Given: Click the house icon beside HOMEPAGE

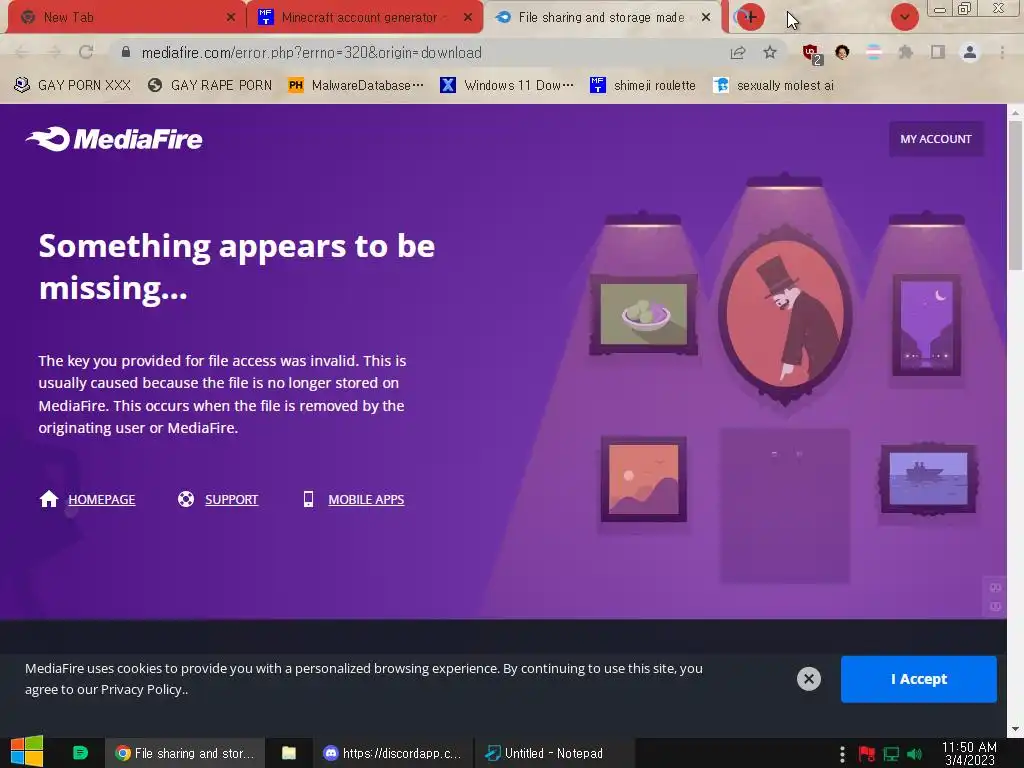Looking at the screenshot, I should click(48, 499).
